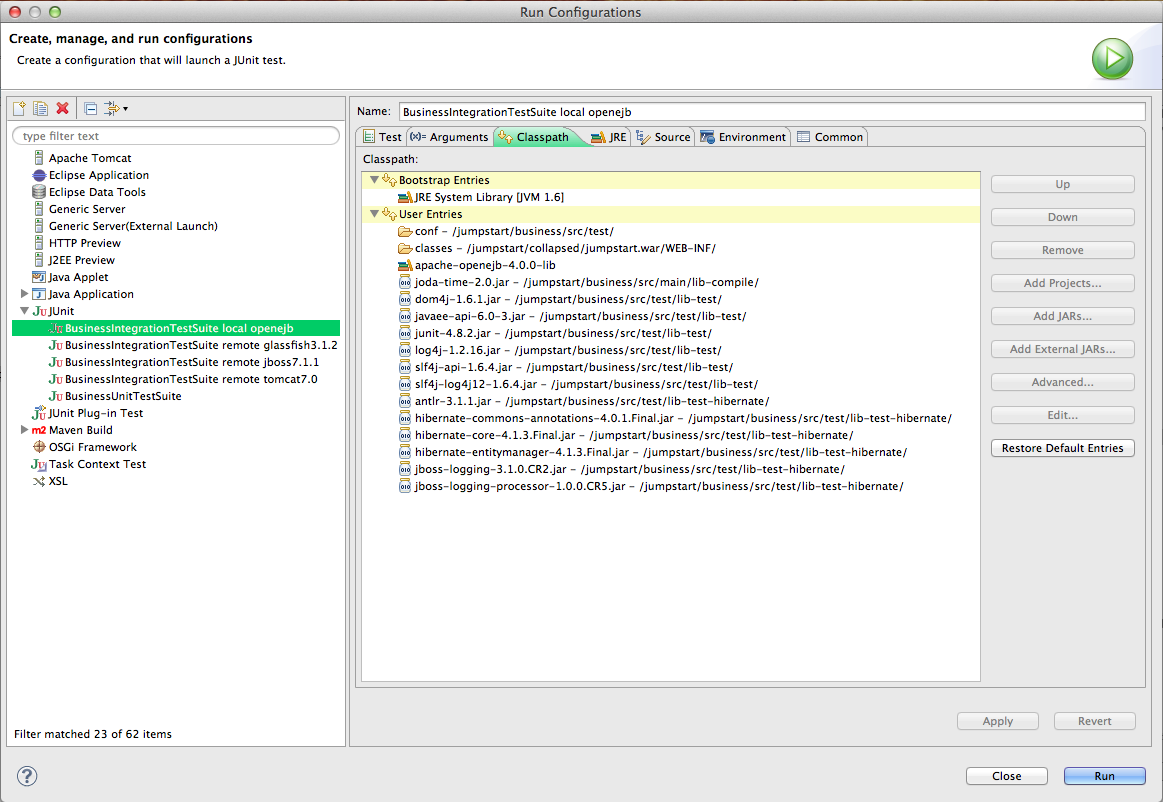Viewport: 1163px width, 802px height.
Task: Select BusinessIntegrationTestSuite remote jboss7.1.1
Action: 184,362
